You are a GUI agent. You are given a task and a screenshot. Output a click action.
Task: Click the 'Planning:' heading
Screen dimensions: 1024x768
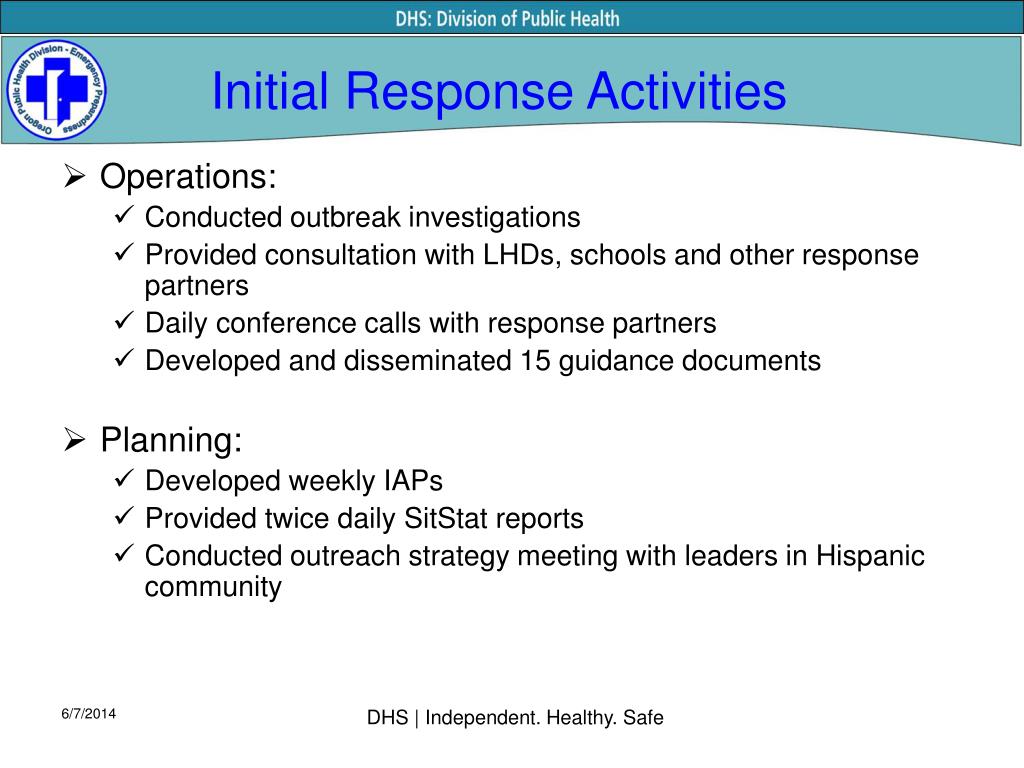(x=171, y=440)
